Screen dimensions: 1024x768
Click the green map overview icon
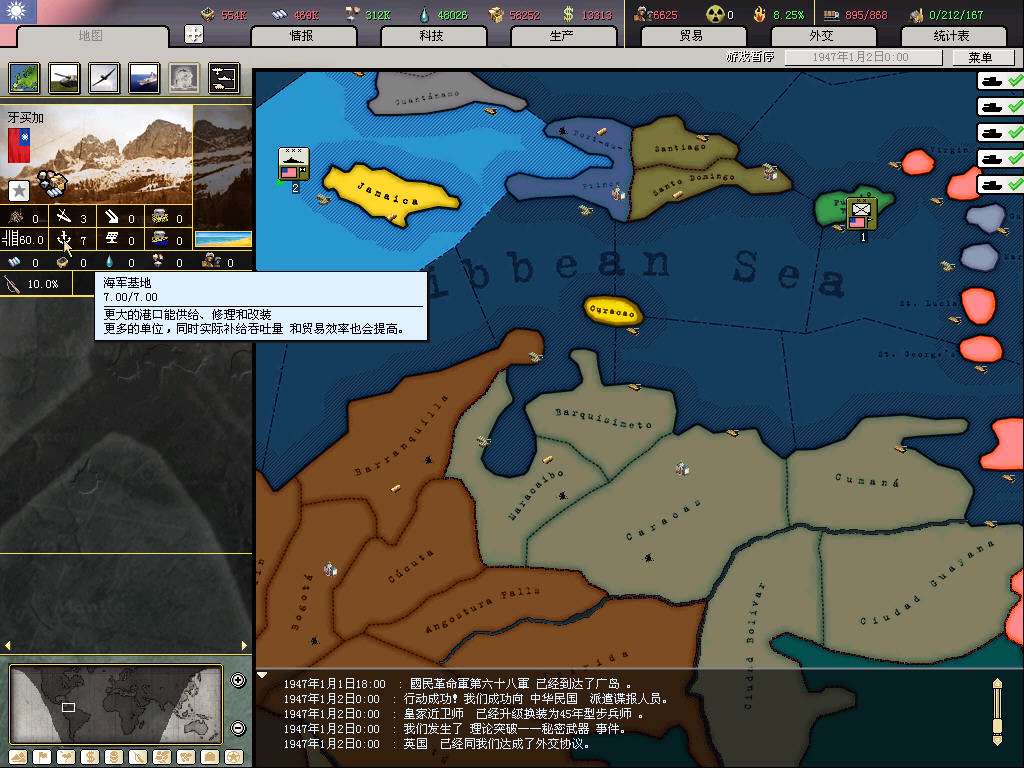pos(25,77)
